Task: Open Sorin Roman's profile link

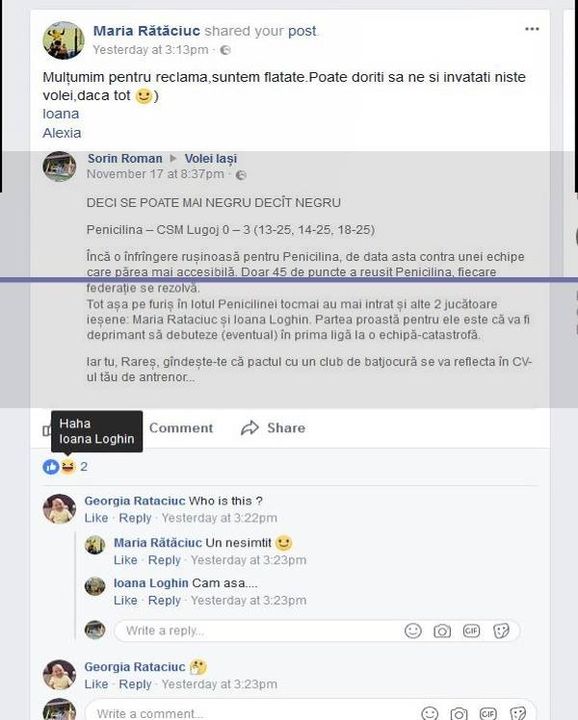Action: pos(125,158)
